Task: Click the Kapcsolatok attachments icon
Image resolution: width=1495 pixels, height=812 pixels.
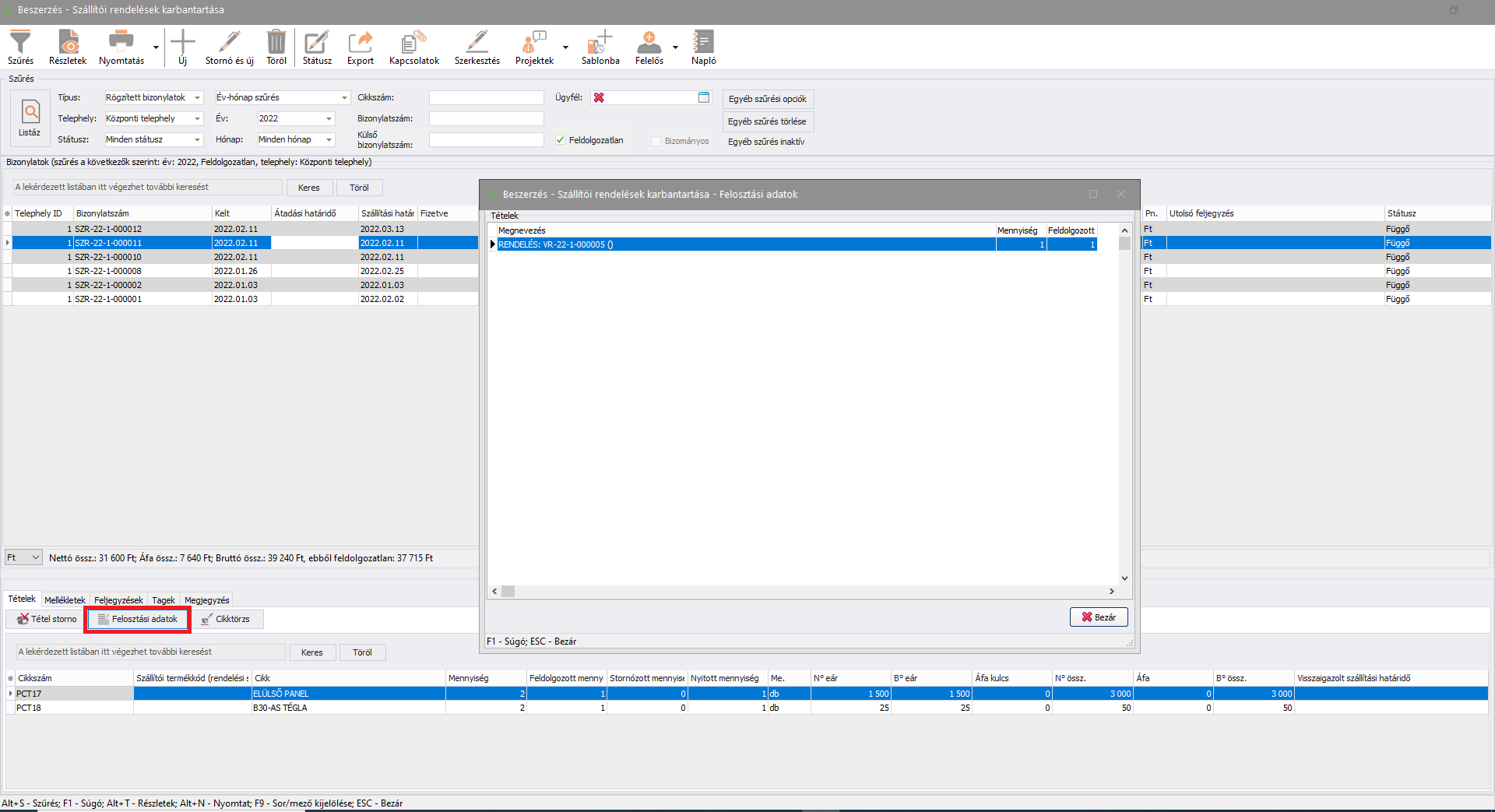Action: [x=413, y=43]
